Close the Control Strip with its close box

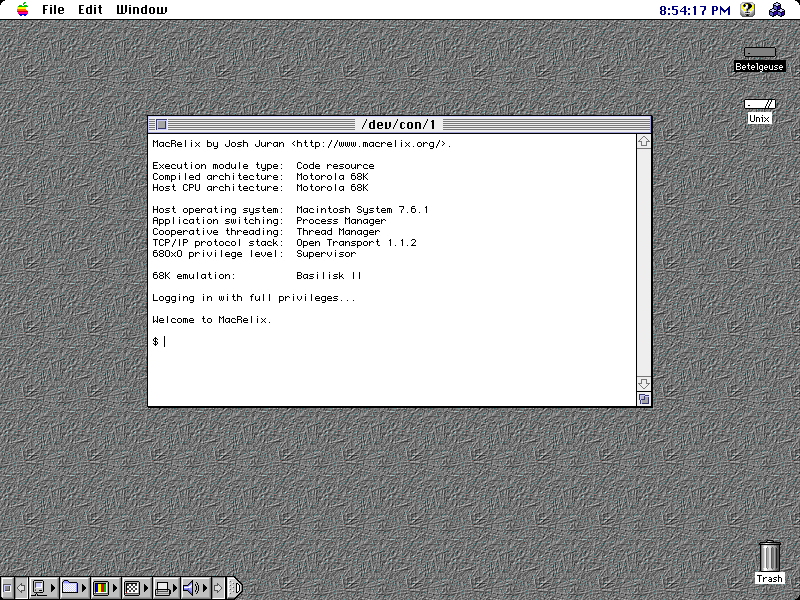[x=7, y=588]
